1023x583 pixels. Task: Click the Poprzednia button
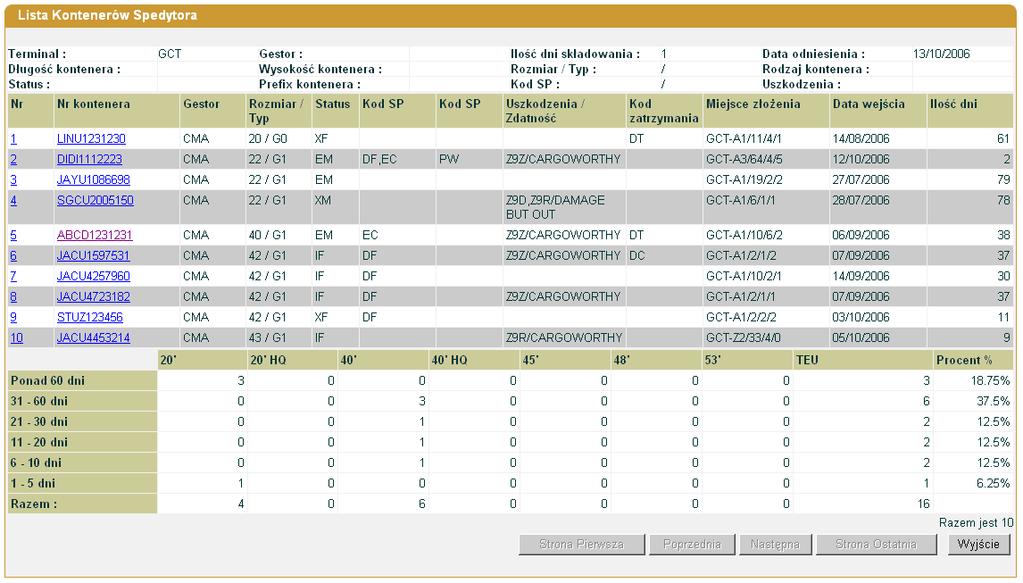tap(692, 545)
